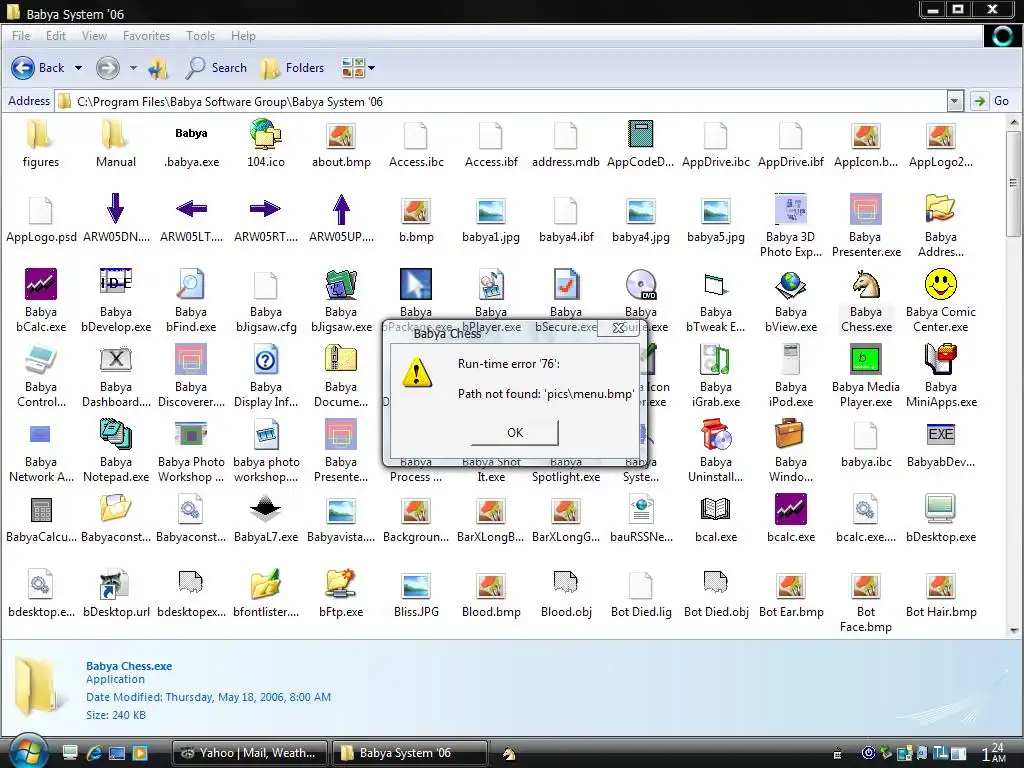
Task: Select the .babya.exe file
Action: click(x=191, y=144)
